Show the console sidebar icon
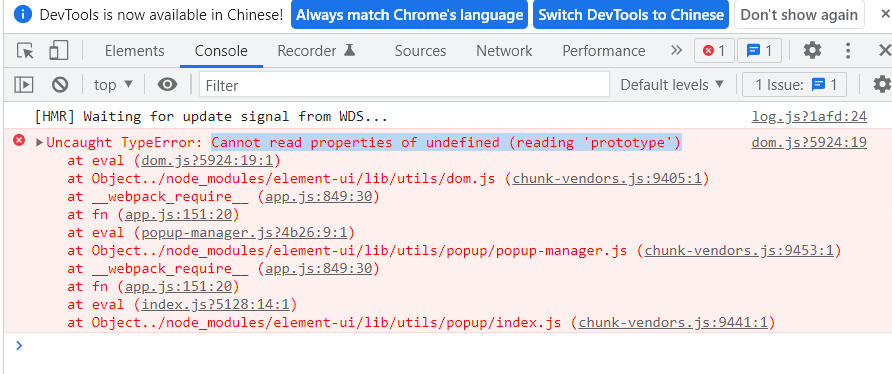892x374 pixels. click(x=23, y=85)
